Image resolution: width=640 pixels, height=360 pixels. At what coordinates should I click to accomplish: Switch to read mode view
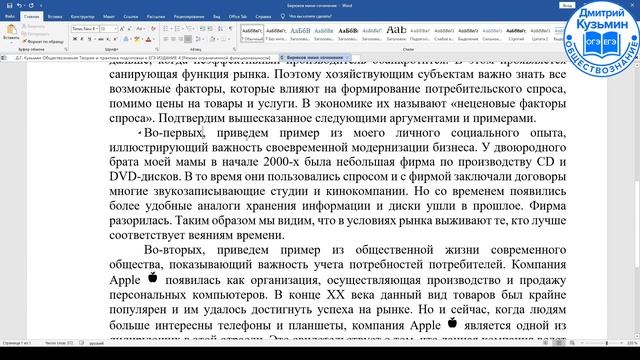[x=546, y=343]
